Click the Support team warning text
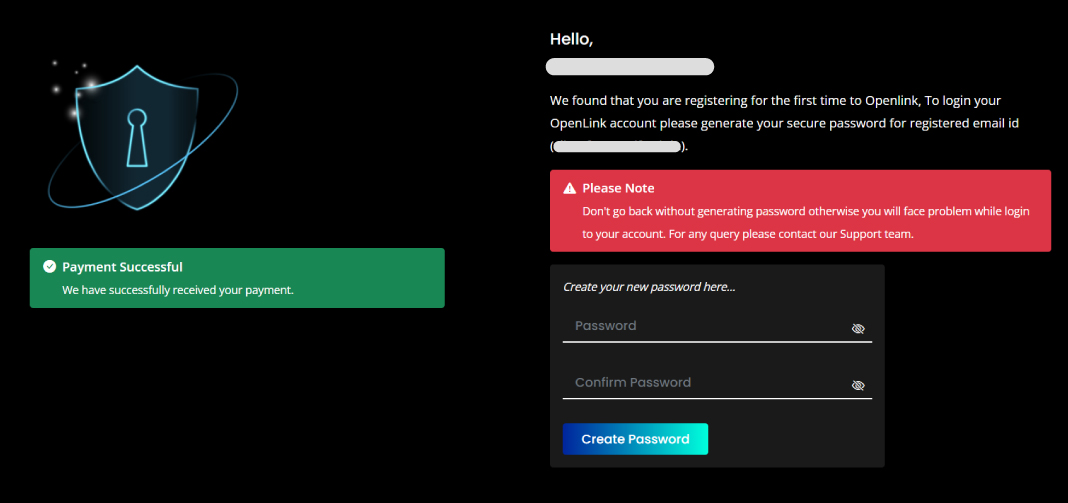The image size is (1068, 503). tap(805, 222)
